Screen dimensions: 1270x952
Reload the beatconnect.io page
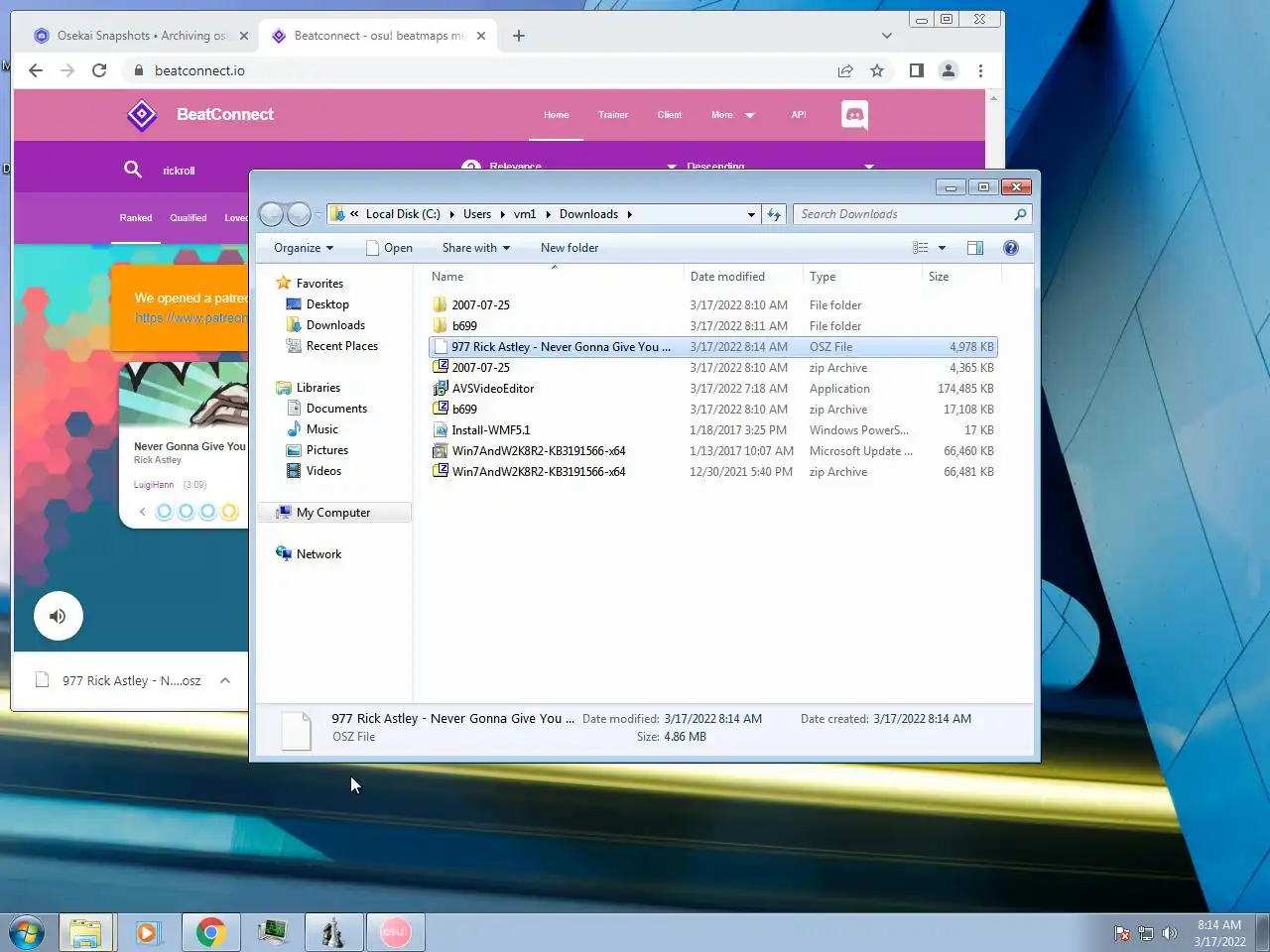[x=99, y=70]
